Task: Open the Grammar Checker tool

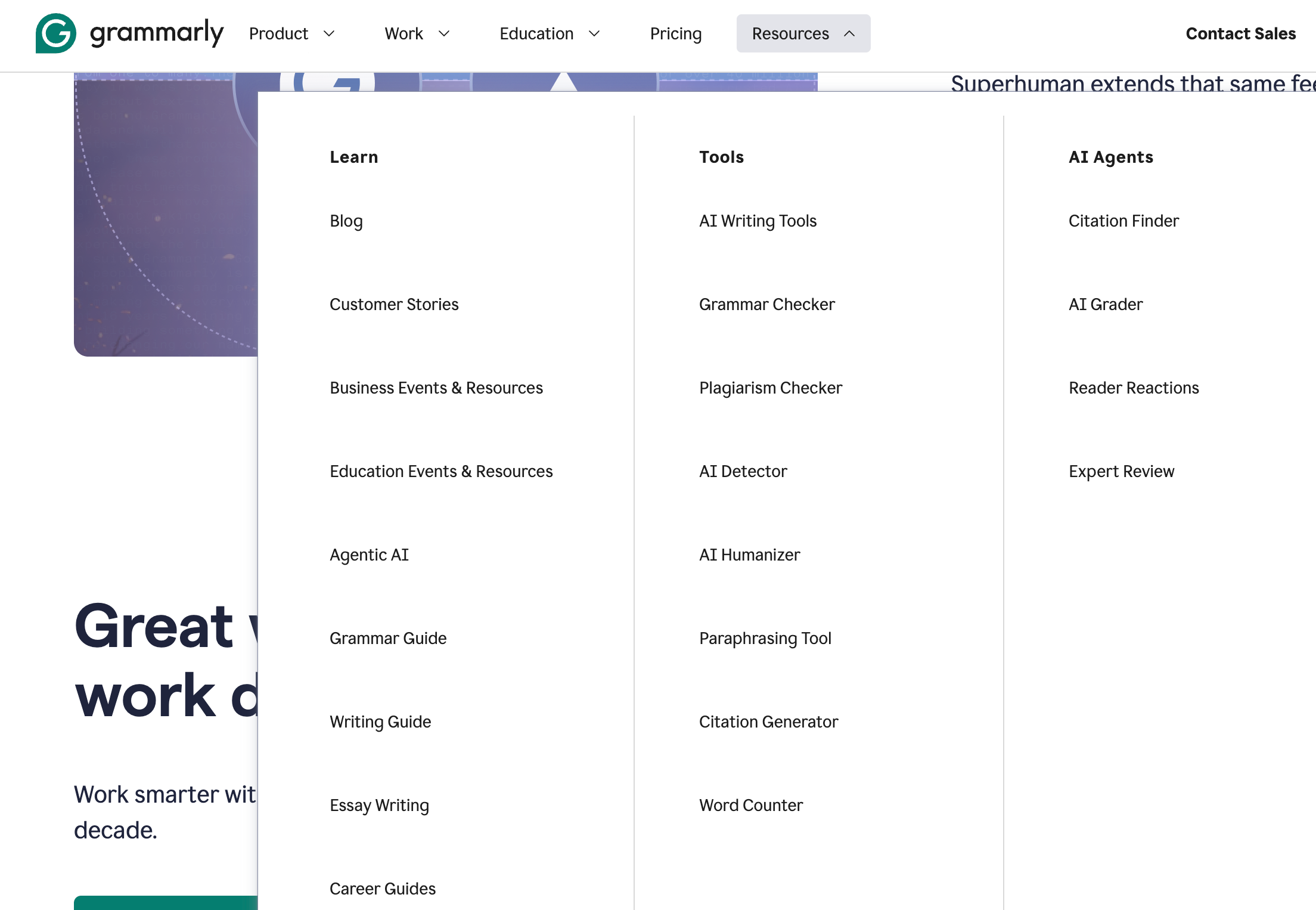Action: [x=766, y=305]
